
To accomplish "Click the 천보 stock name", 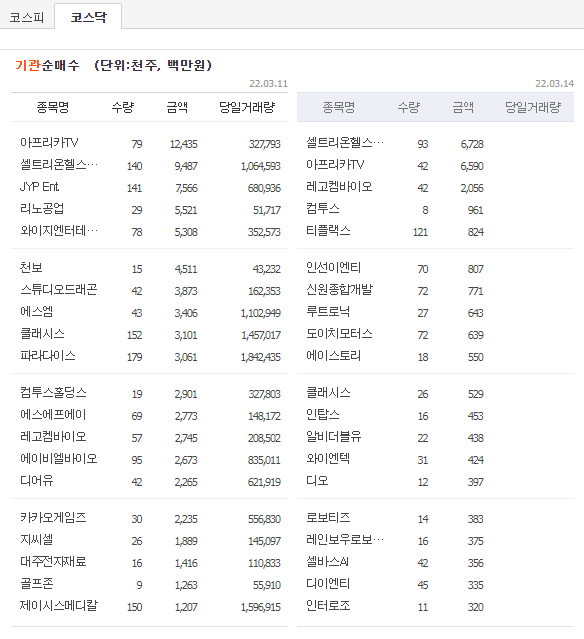I will point(31,268).
